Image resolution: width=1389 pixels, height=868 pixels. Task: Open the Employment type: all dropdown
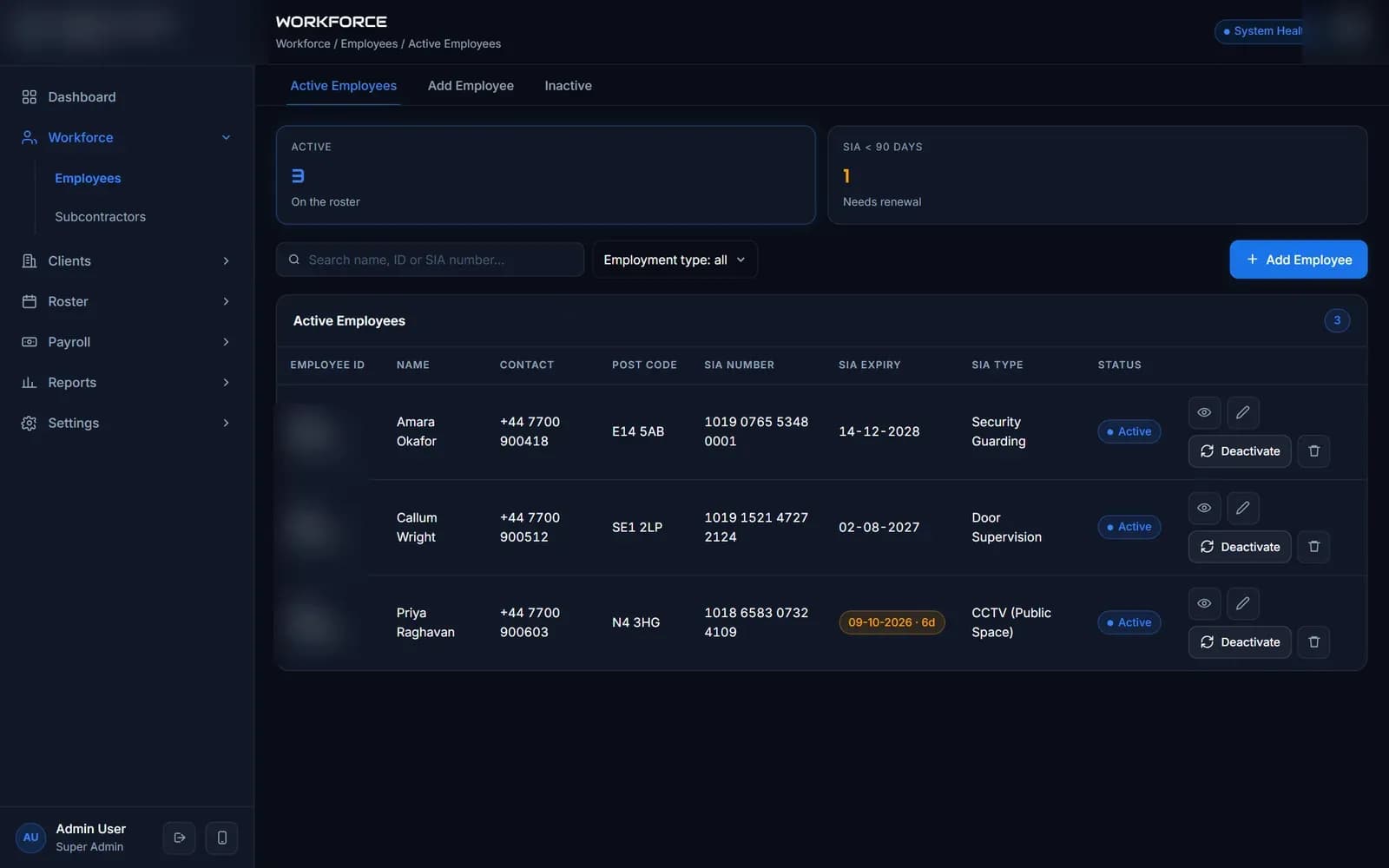click(675, 260)
